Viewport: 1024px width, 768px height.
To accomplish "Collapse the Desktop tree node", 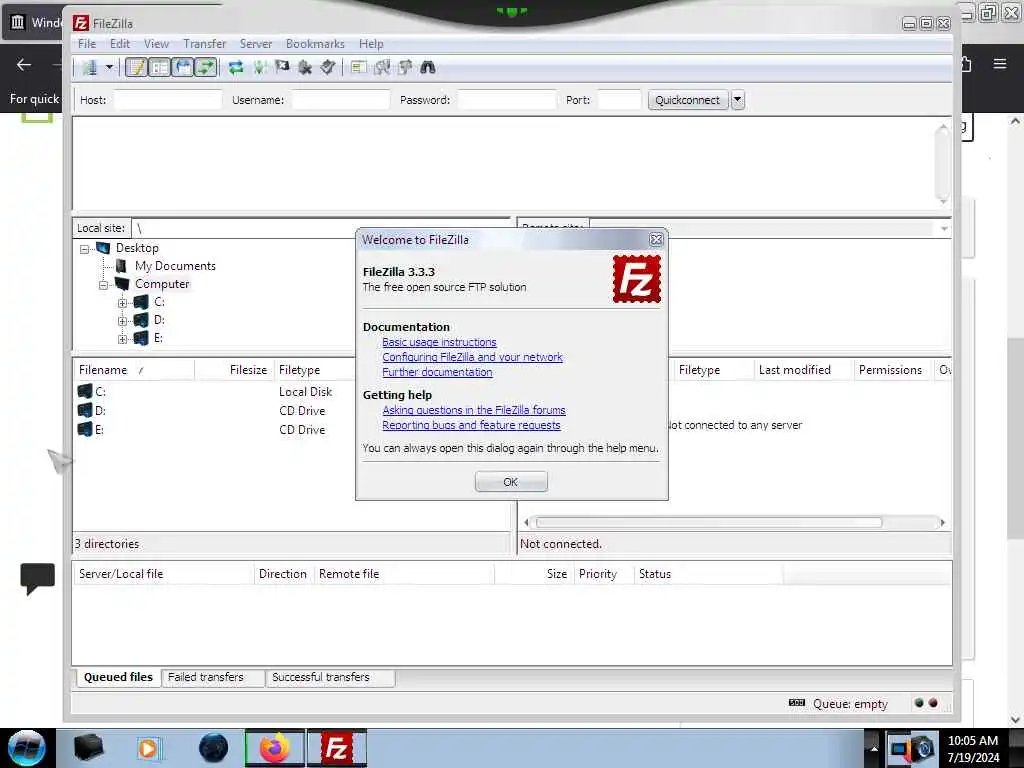I will pyautogui.click(x=84, y=249).
